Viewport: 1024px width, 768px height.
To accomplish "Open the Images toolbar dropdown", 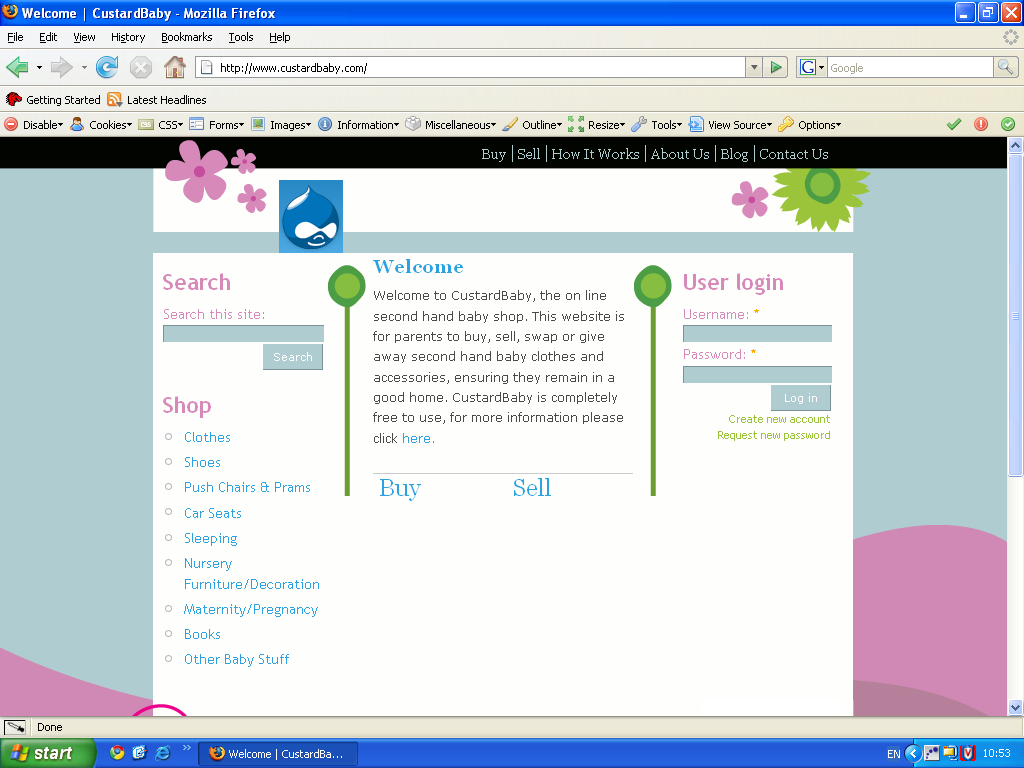I will coord(281,124).
